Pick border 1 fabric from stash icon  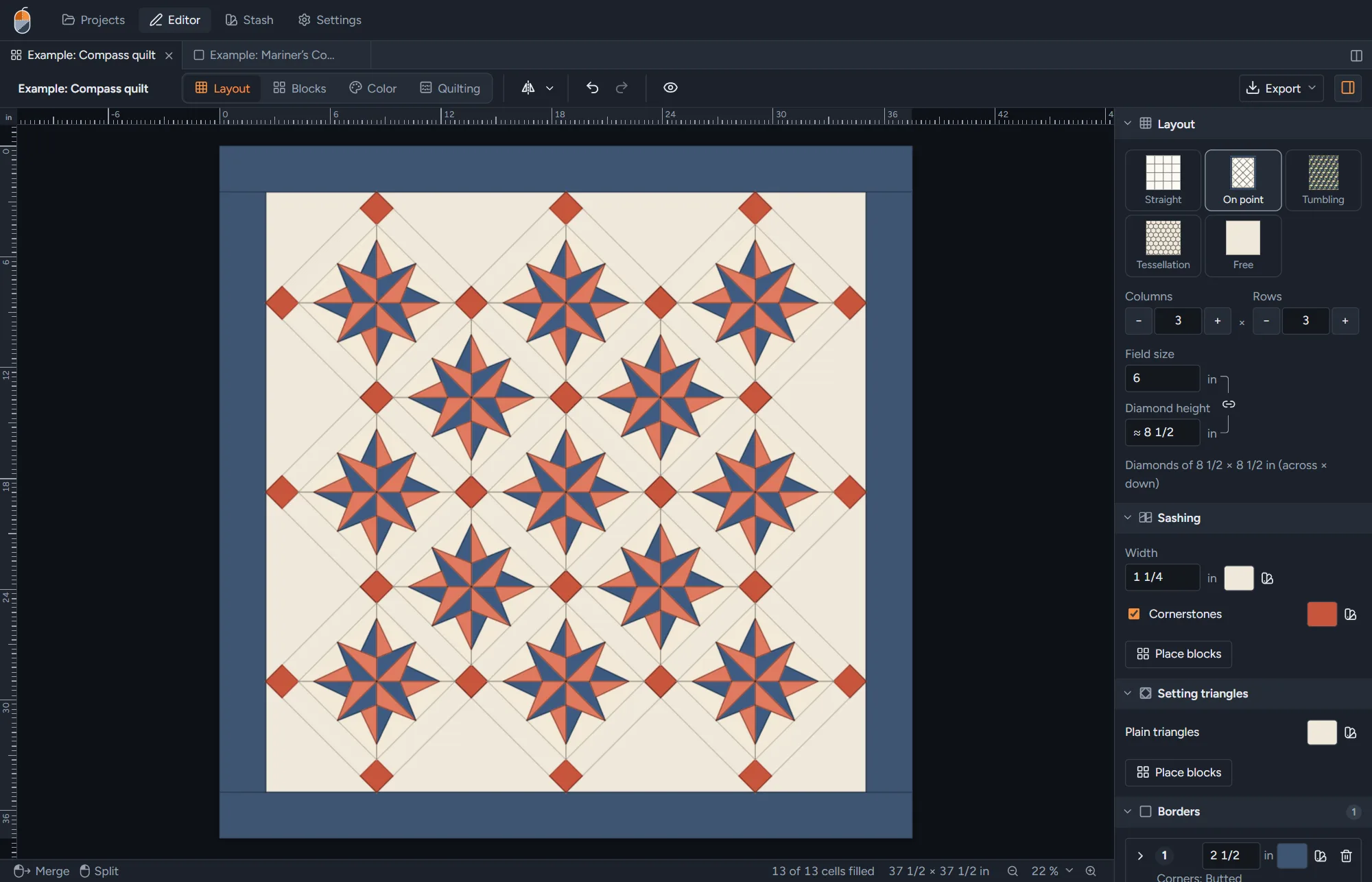[1321, 856]
